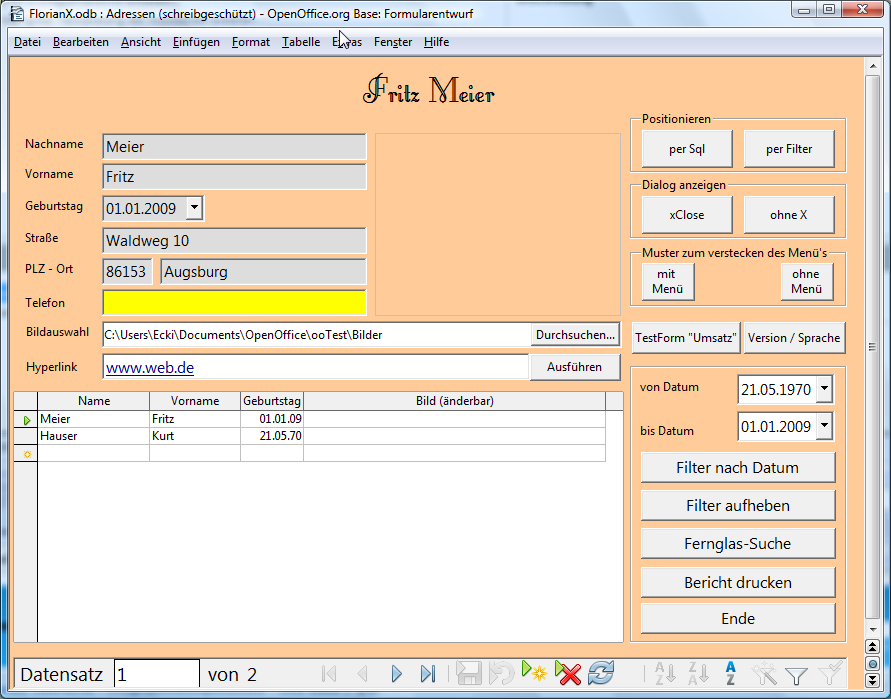Click the new-row star marker in grid
Screen dimensions: 891x699
pyautogui.click(x=26, y=453)
